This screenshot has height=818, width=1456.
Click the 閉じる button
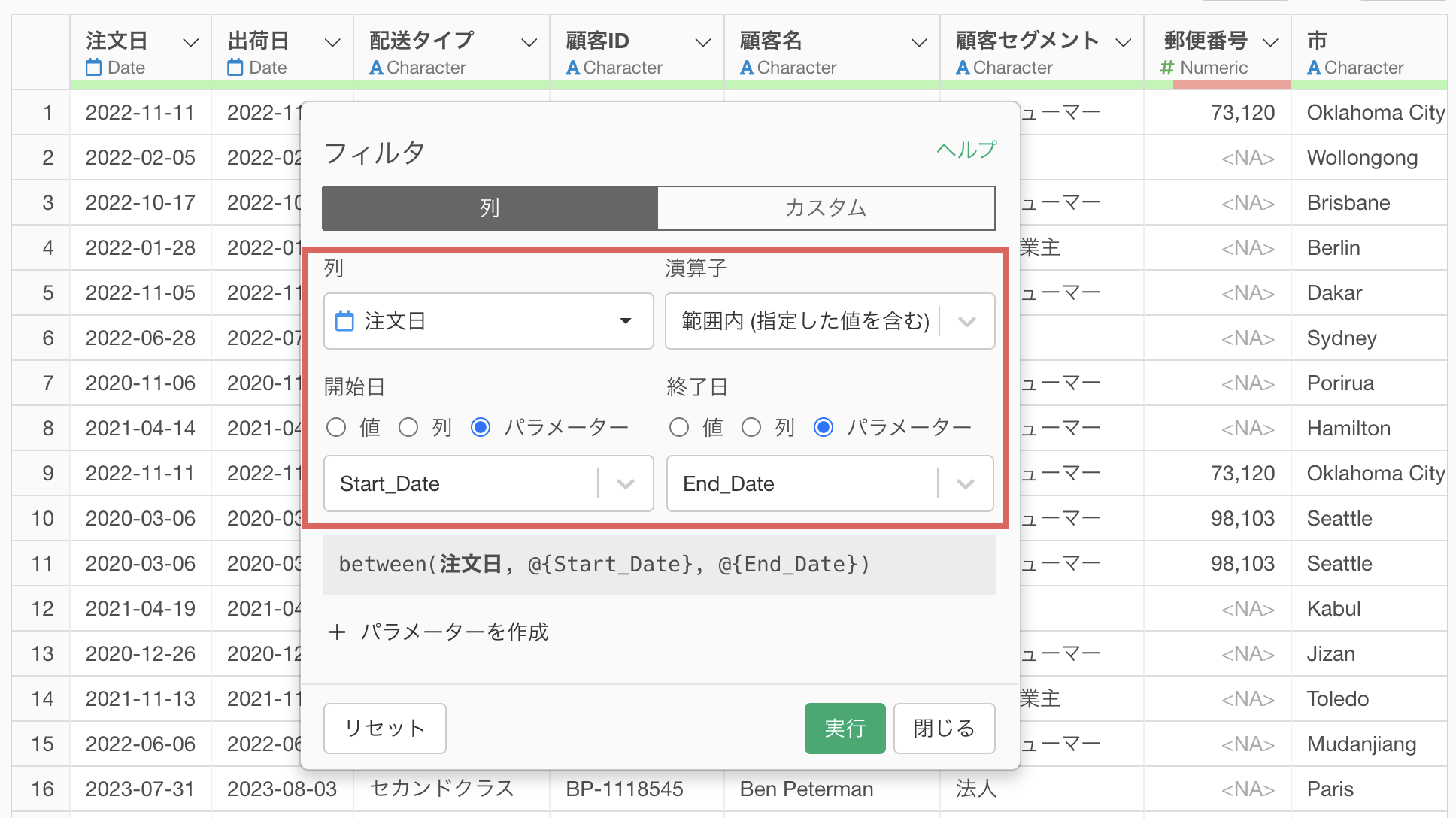(944, 729)
